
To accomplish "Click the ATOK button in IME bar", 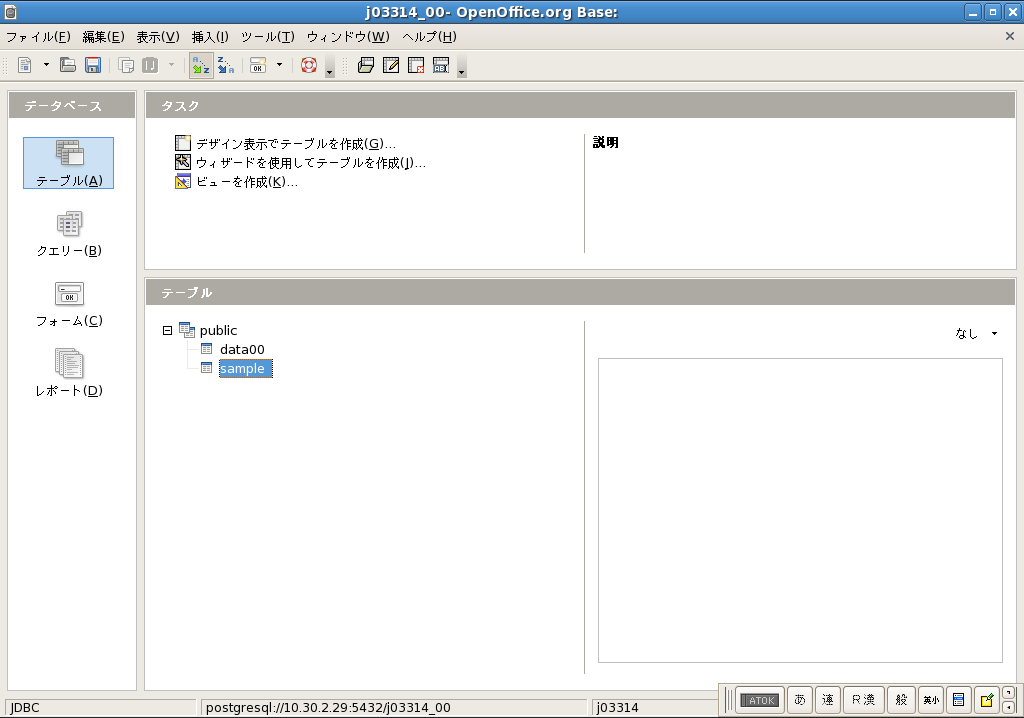I will click(x=759, y=700).
